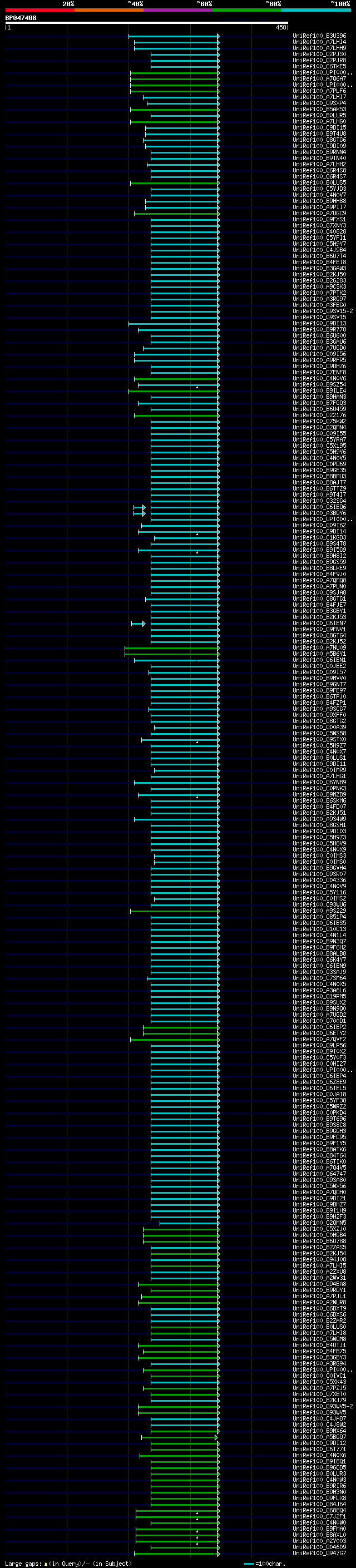The width and height of the screenshot is (356, 1568).
Task: Open hit UniRef100_A7Q6A7
Action: [319, 78]
